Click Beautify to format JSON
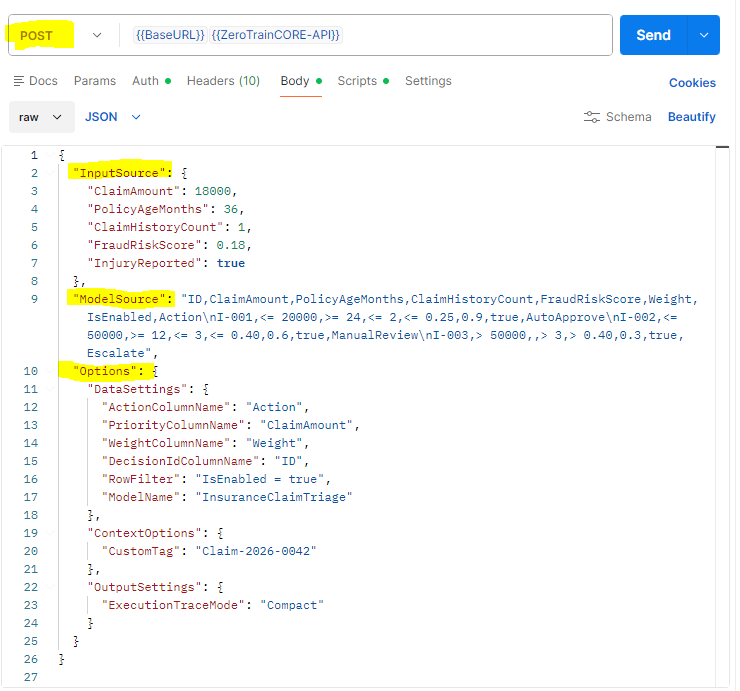Viewport: 740px width, 691px height. [x=691, y=117]
